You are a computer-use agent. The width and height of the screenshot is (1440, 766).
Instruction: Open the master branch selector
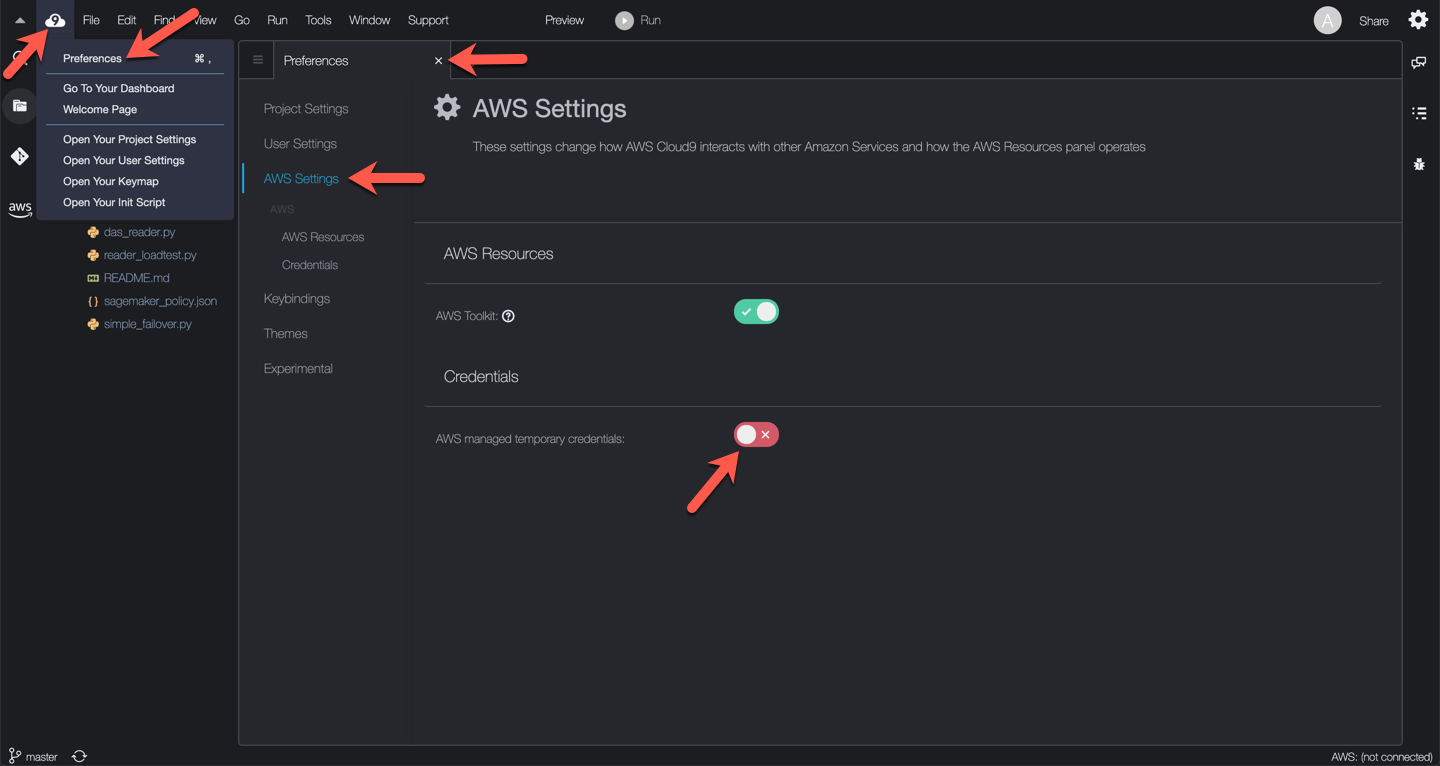34,757
